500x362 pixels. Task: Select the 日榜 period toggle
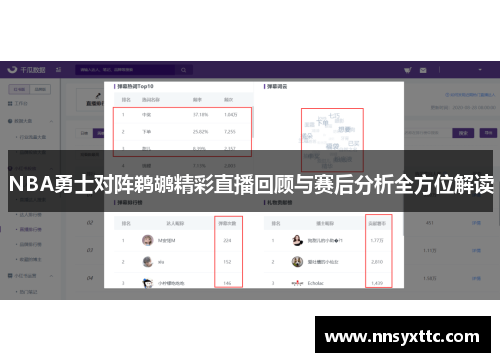point(84,133)
